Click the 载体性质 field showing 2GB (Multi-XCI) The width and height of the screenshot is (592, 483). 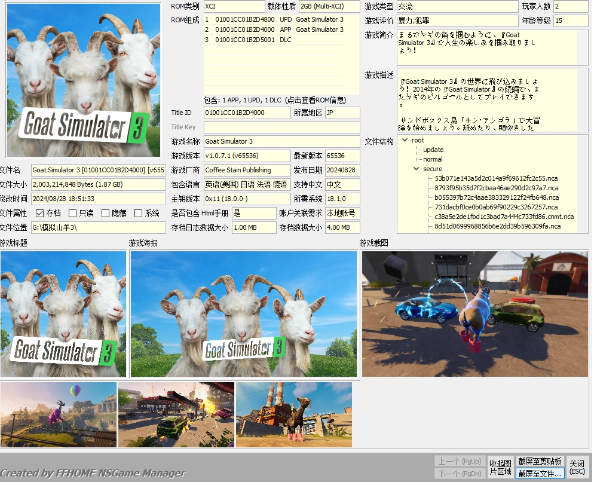point(330,6)
